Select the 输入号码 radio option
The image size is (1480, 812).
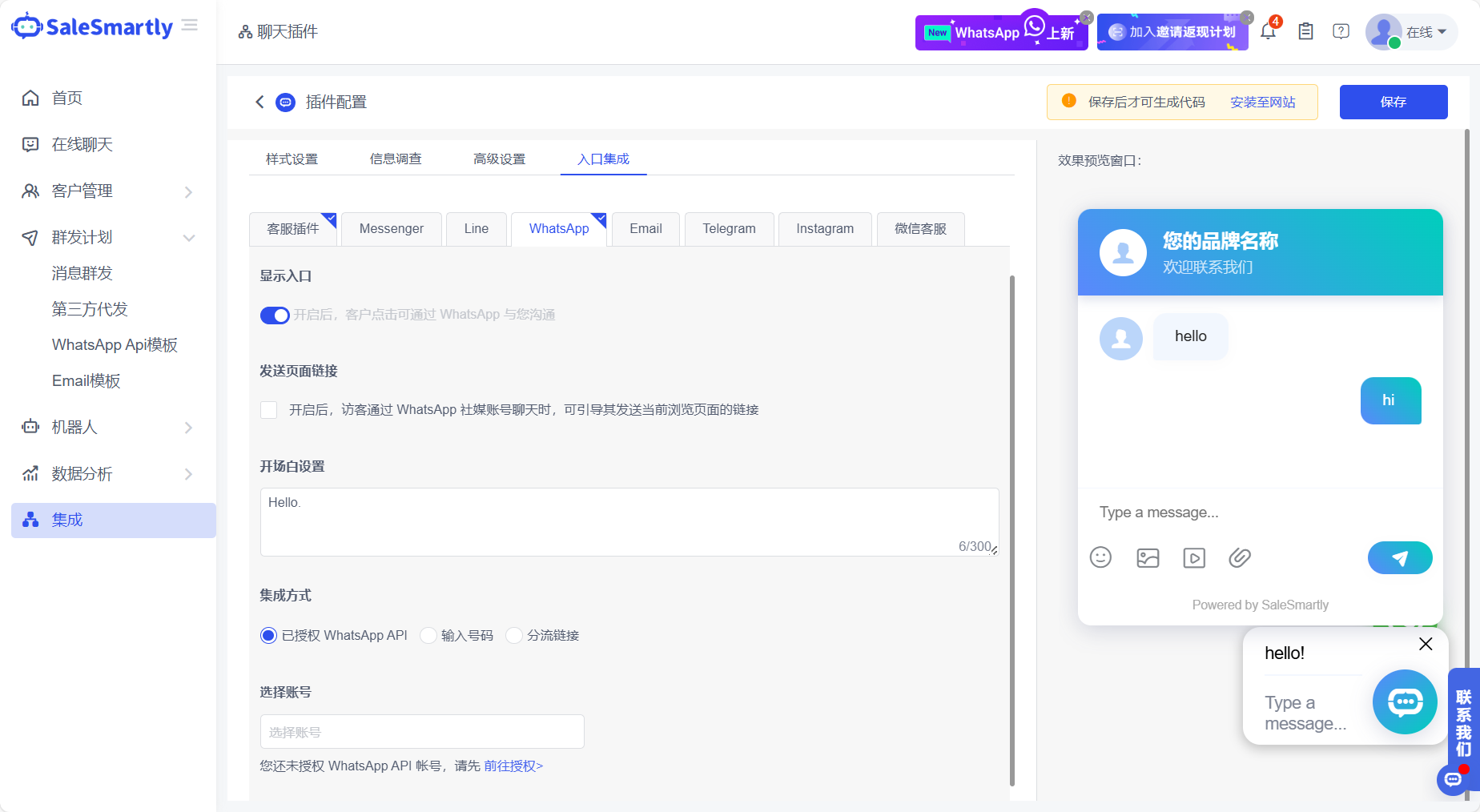click(428, 636)
